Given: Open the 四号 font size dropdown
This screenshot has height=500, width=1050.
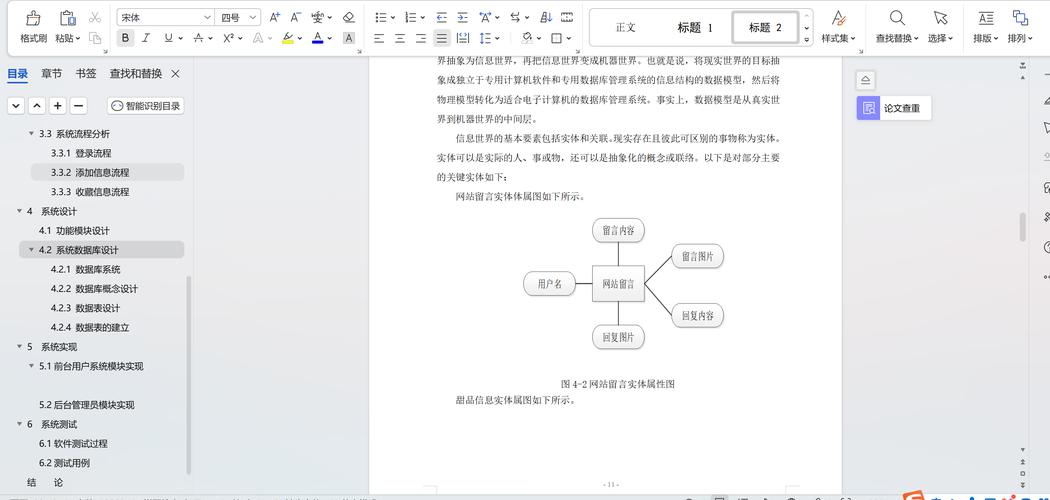Looking at the screenshot, I should [x=239, y=17].
